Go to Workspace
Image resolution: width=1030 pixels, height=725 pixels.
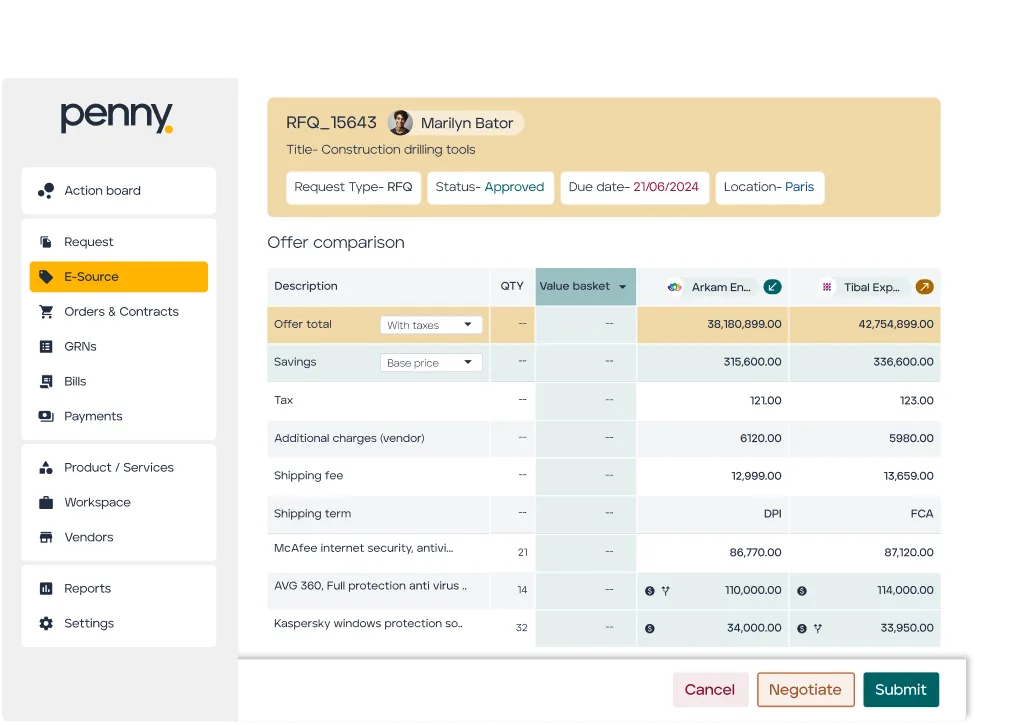point(119,502)
